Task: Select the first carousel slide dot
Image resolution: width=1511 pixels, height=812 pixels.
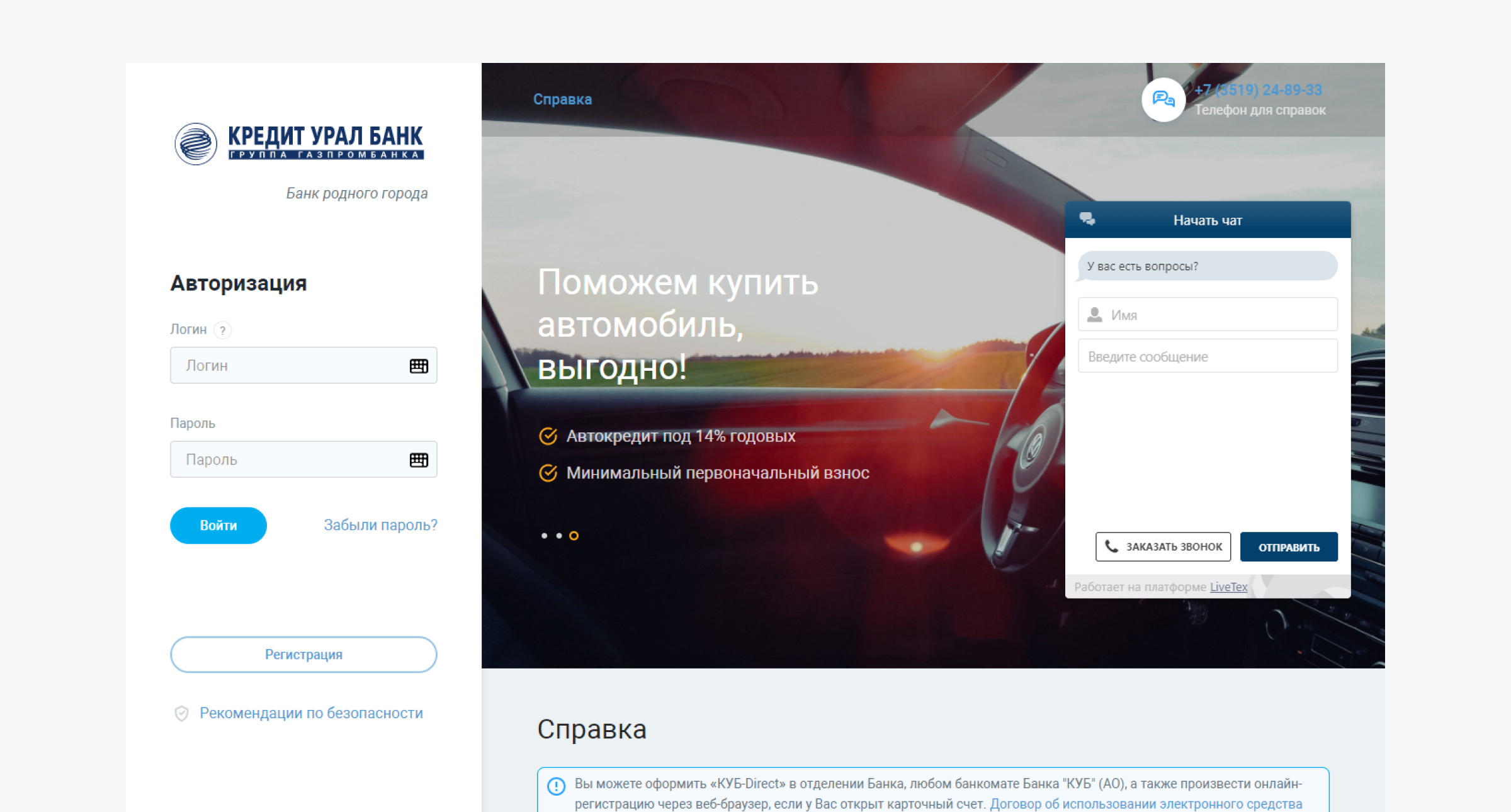Action: click(x=544, y=536)
